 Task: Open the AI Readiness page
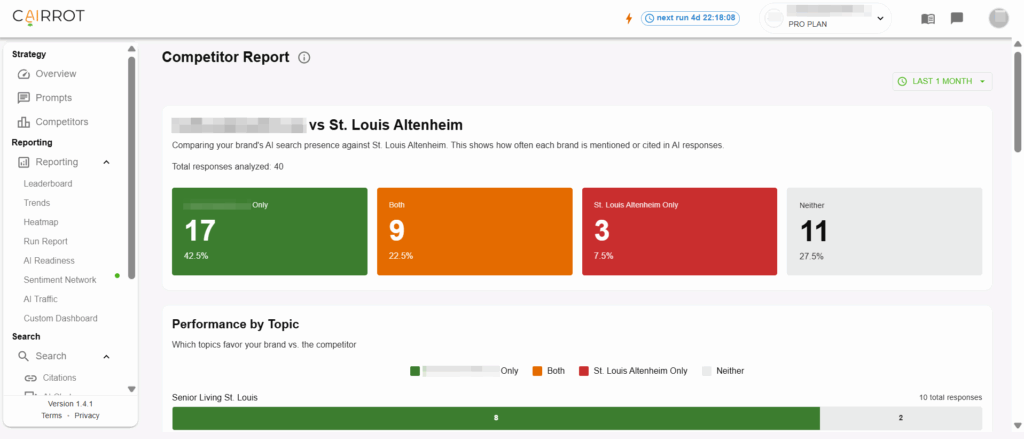[x=49, y=261]
